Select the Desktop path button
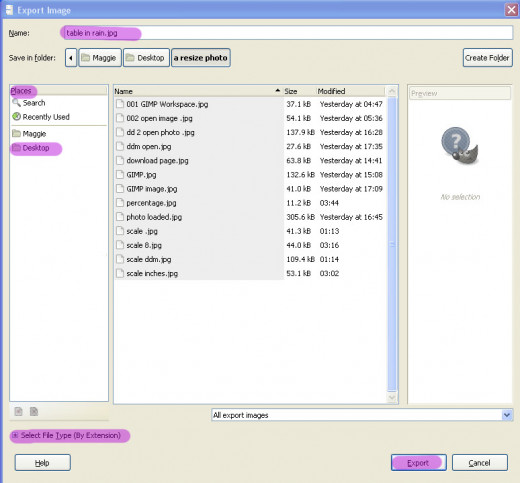Viewport: 520px width, 483px height. [146, 58]
